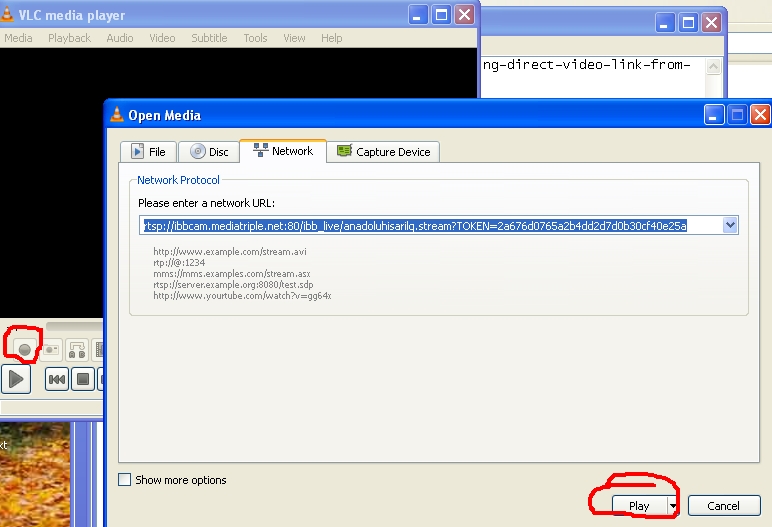
Task: Stop playback with the Stop button
Action: pos(83,379)
